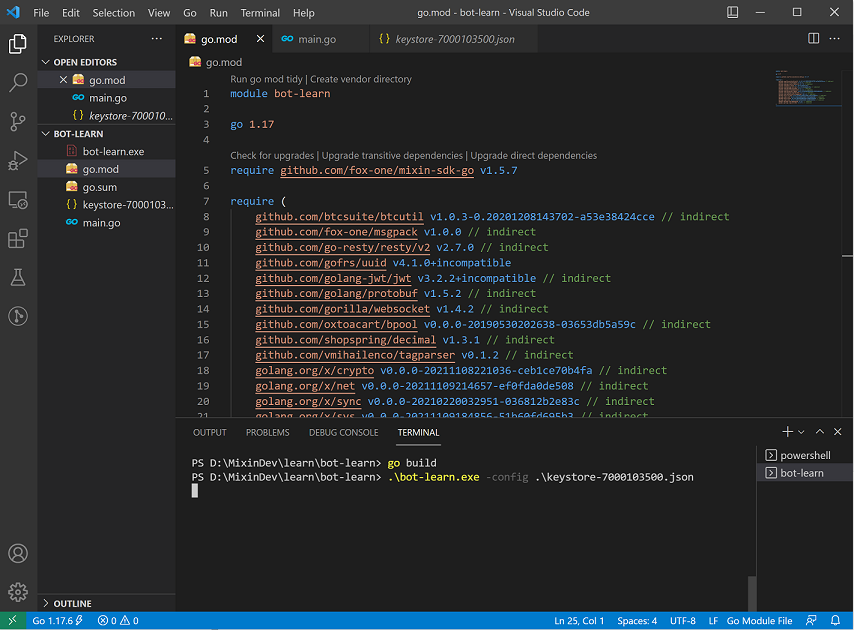This screenshot has height=630, width=854.
Task: Click the Accounts icon in activity bar
Action: click(18, 553)
